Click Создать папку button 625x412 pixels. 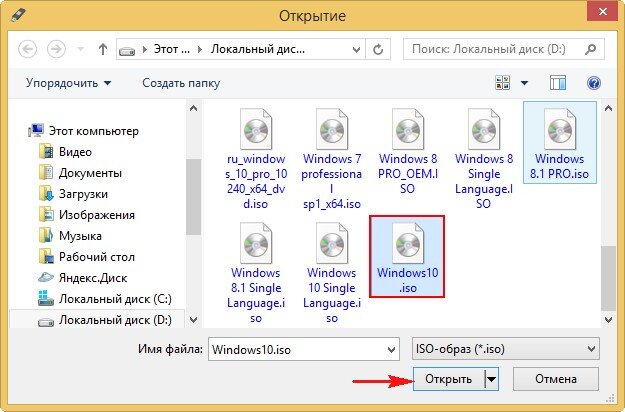[181, 83]
